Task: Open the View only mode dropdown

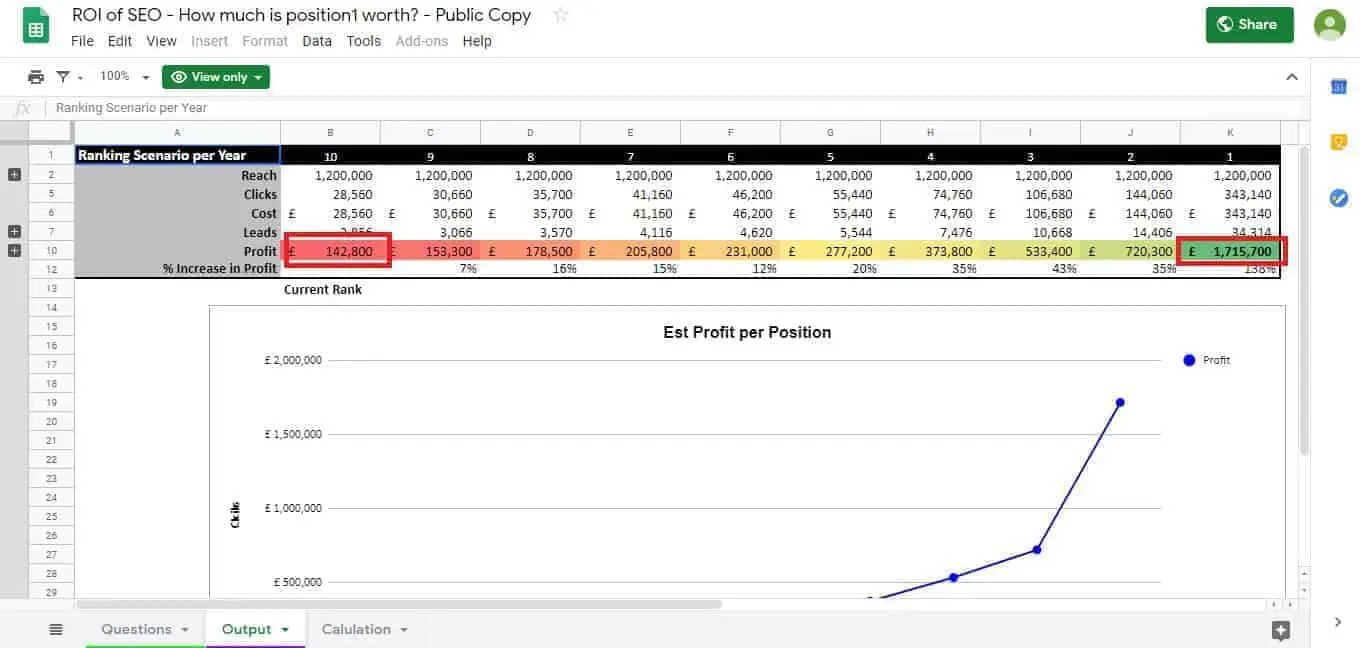Action: click(x=216, y=77)
